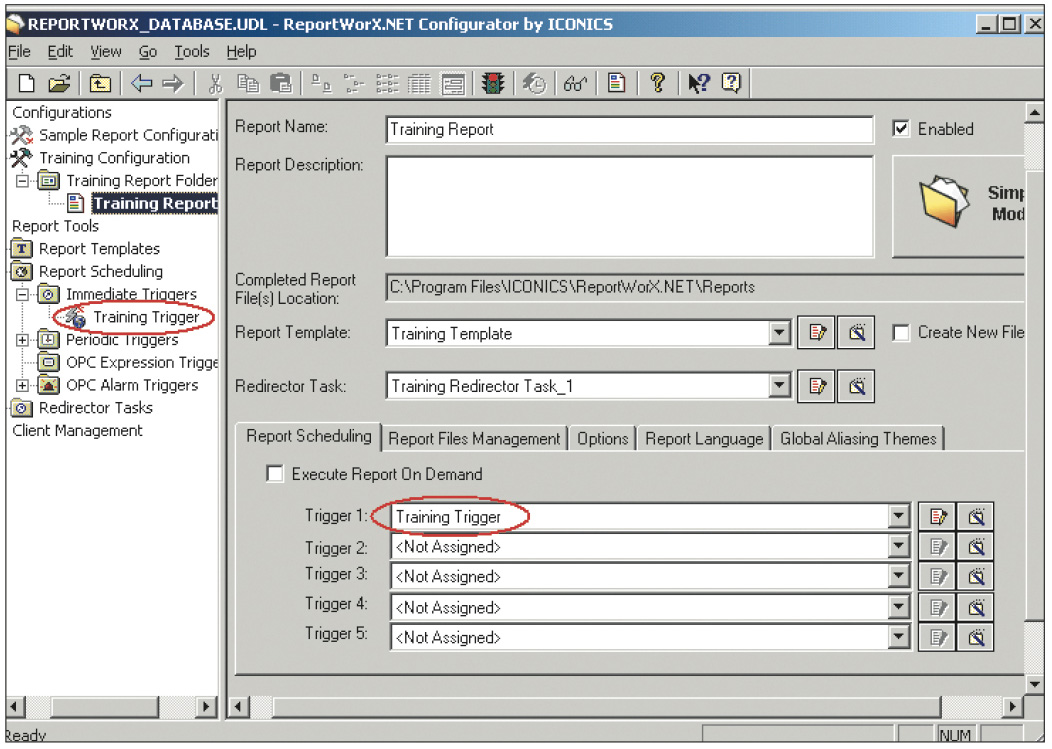This screenshot has width=1052, height=749.
Task: Clear the Redirector Task selection icon
Action: pyautogui.click(x=857, y=386)
